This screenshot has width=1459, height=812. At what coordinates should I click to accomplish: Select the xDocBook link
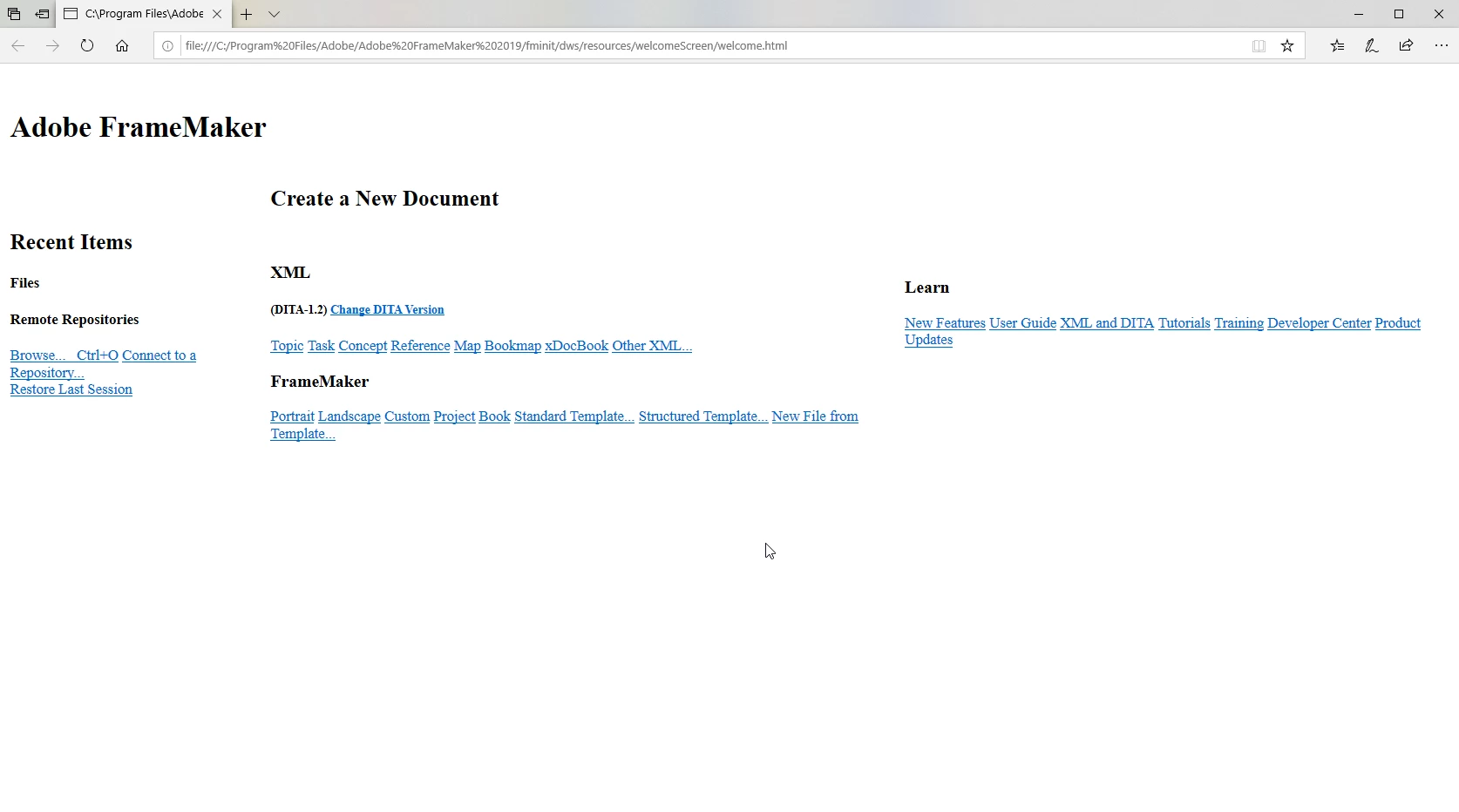pos(576,346)
